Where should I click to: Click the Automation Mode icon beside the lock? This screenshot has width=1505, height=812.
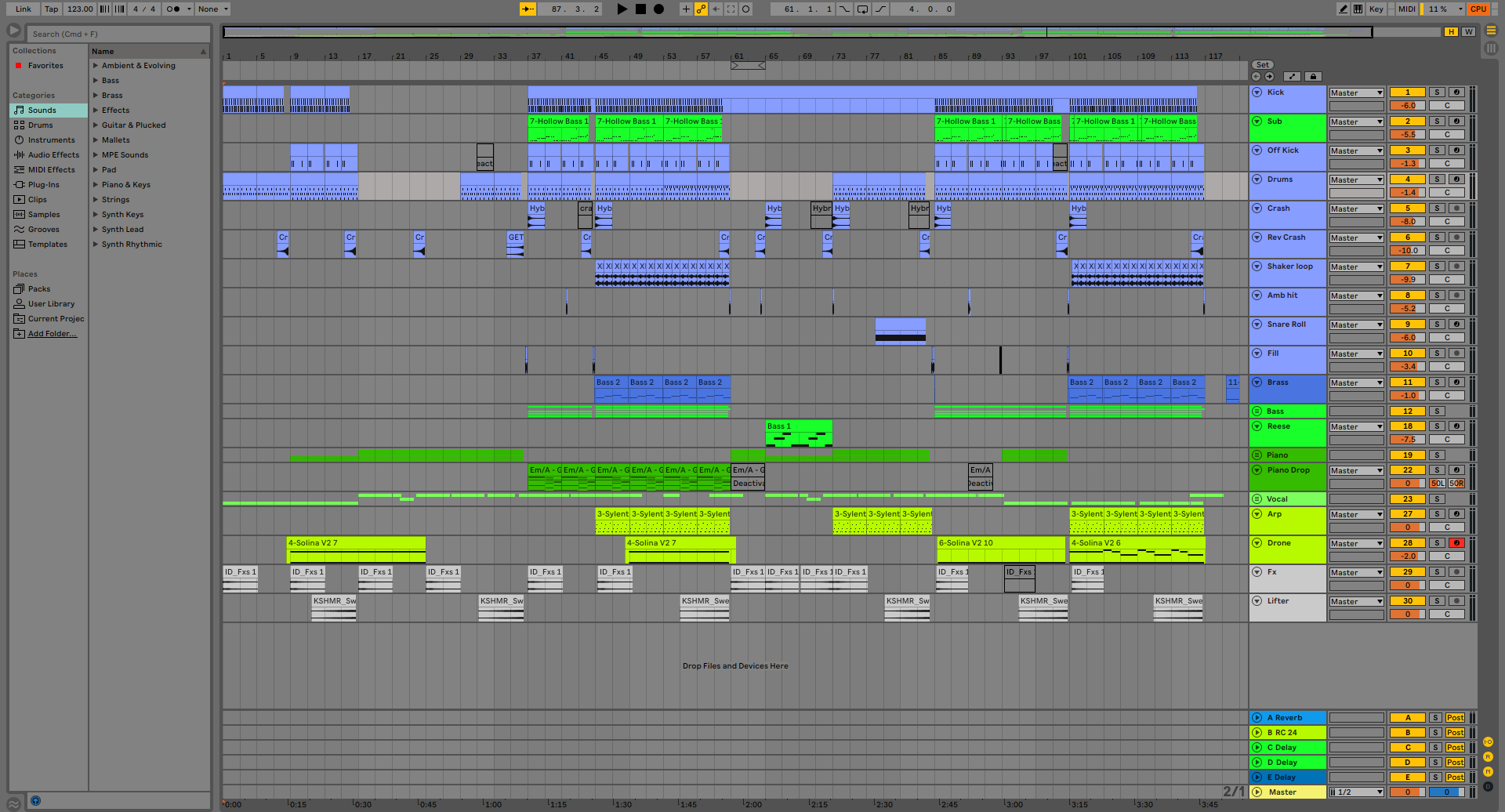click(x=1292, y=77)
